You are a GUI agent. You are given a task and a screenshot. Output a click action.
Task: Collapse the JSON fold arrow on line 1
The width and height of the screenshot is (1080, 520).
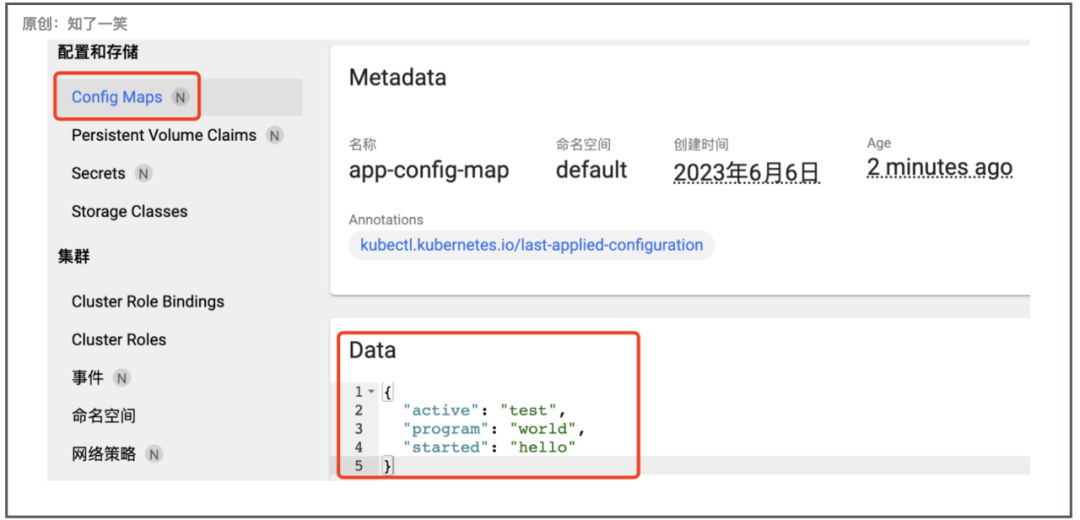pyautogui.click(x=371, y=392)
